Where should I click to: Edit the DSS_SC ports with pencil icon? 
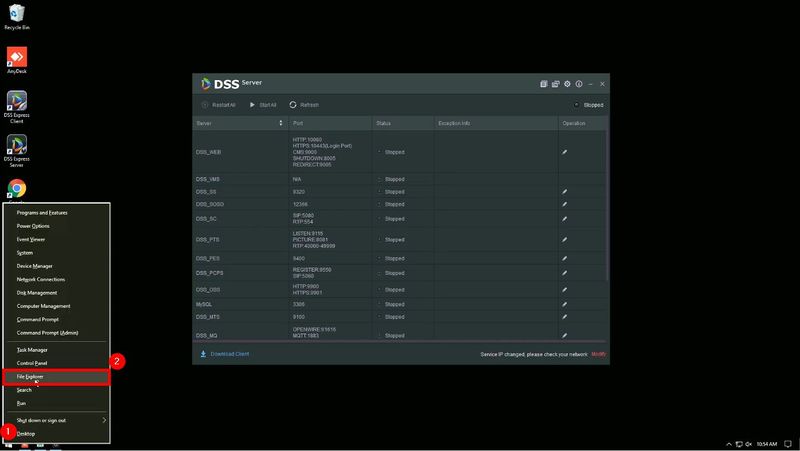[x=564, y=219]
